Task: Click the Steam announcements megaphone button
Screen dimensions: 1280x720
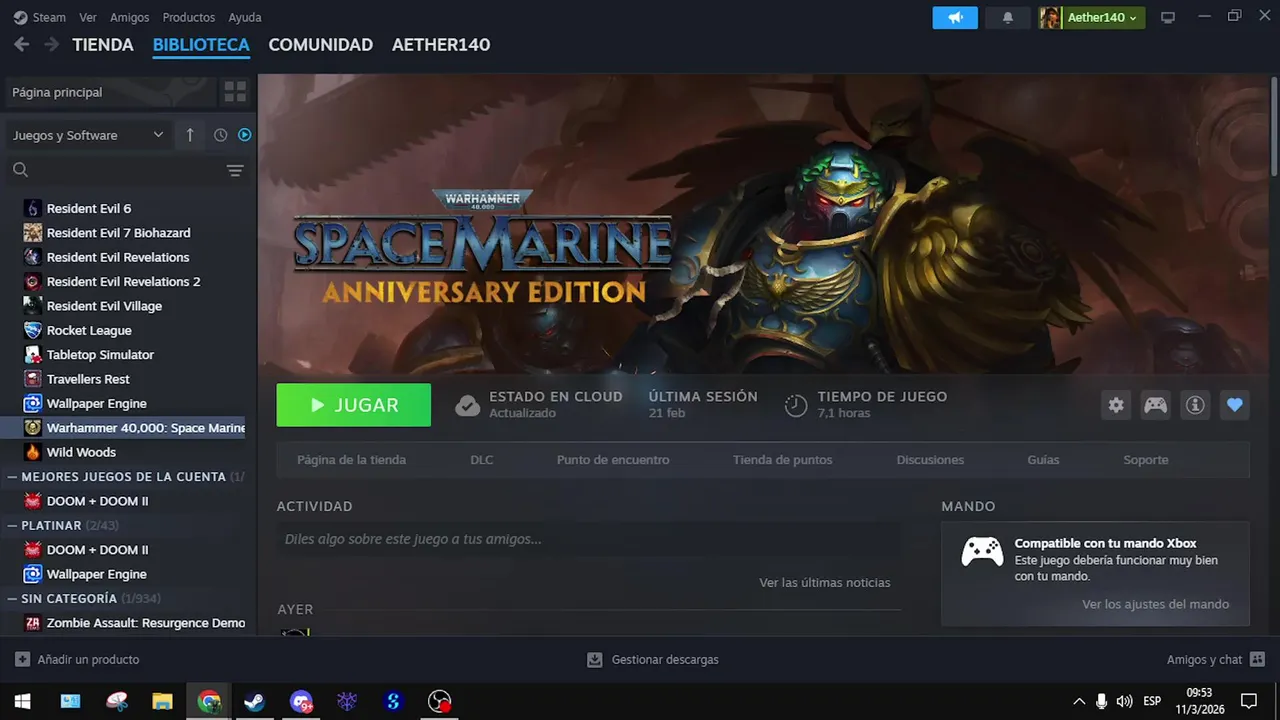Action: click(x=955, y=17)
